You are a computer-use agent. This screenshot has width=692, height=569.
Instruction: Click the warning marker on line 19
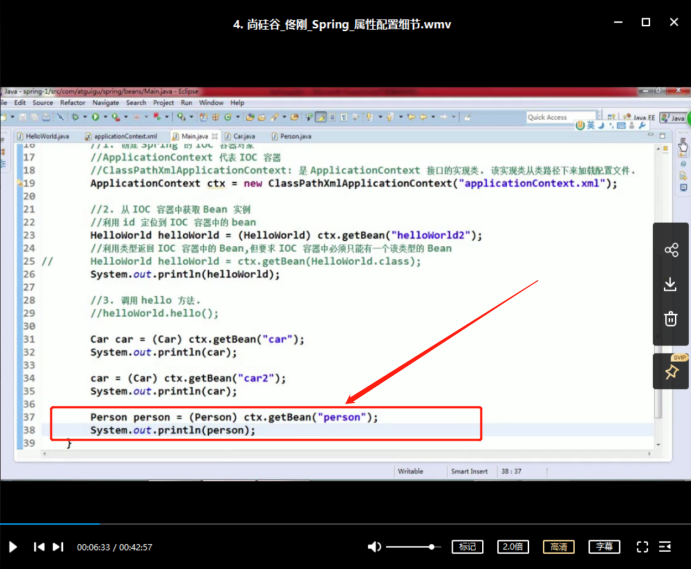pyautogui.click(x=19, y=183)
